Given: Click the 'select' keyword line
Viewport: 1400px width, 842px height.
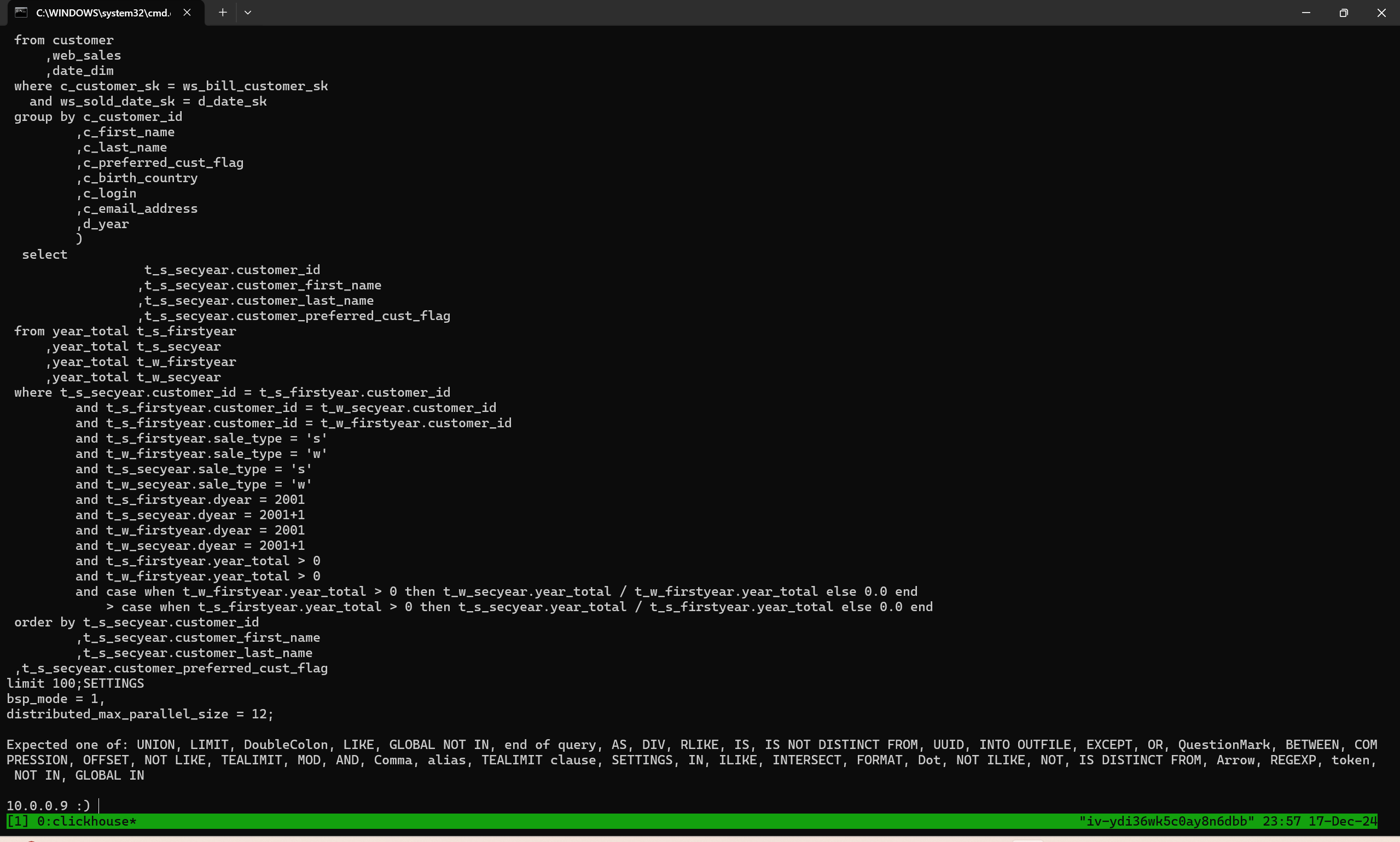Looking at the screenshot, I should coord(44,254).
